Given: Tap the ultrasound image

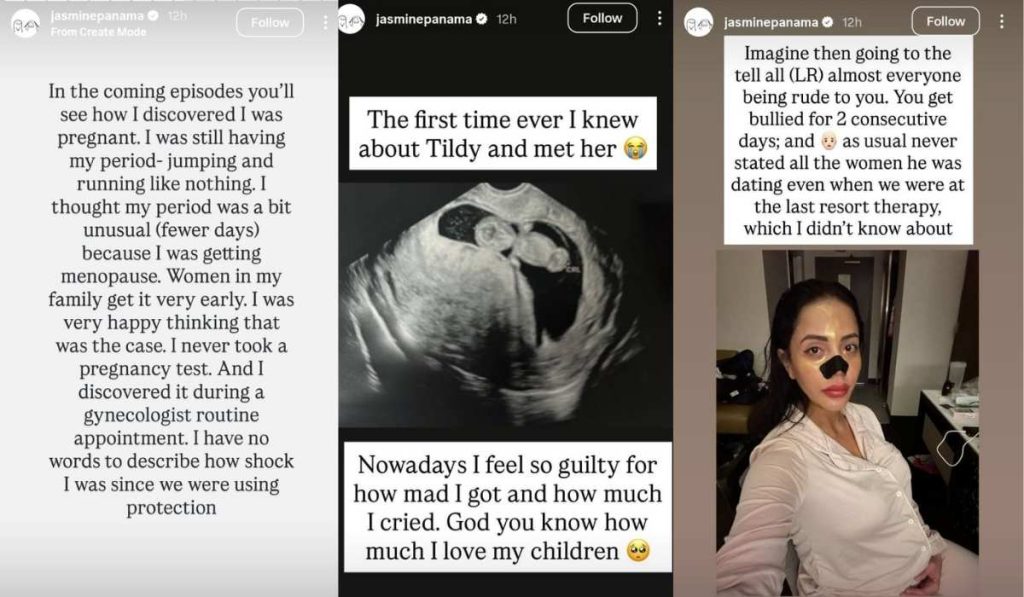Looking at the screenshot, I should point(505,304).
